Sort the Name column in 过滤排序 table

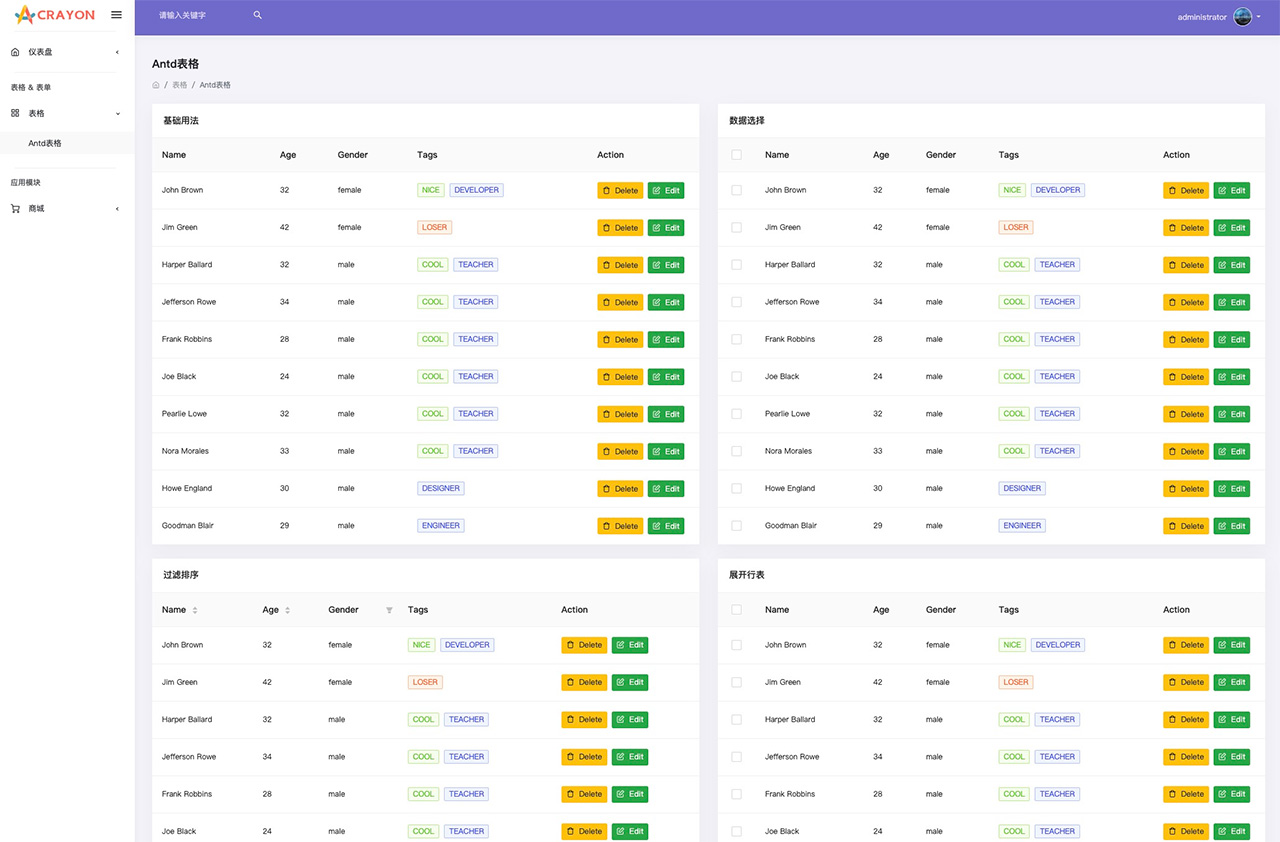pos(195,610)
